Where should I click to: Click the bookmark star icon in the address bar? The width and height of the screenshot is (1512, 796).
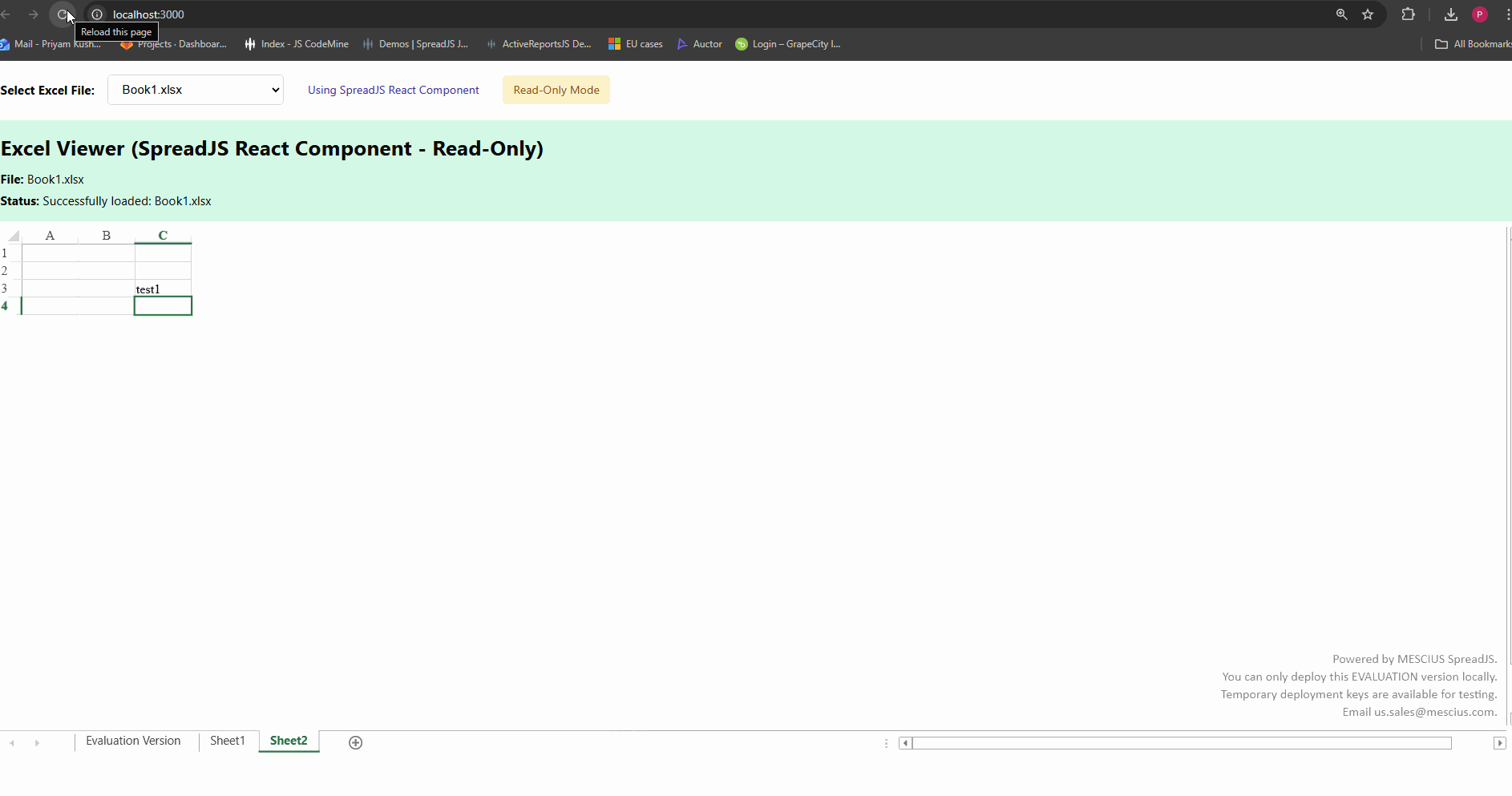[1368, 14]
